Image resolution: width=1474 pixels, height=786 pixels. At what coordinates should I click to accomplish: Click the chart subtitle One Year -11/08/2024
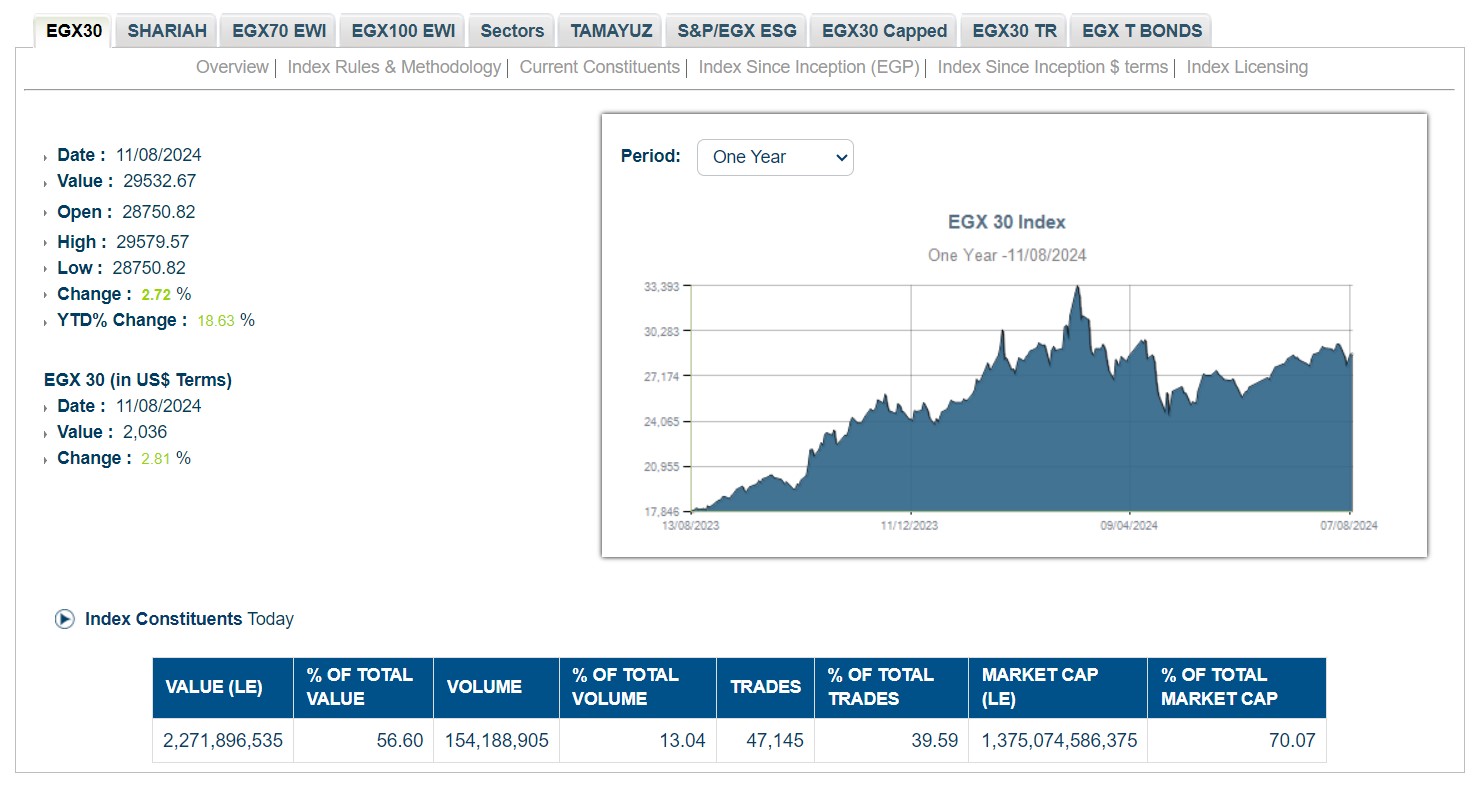point(1007,255)
